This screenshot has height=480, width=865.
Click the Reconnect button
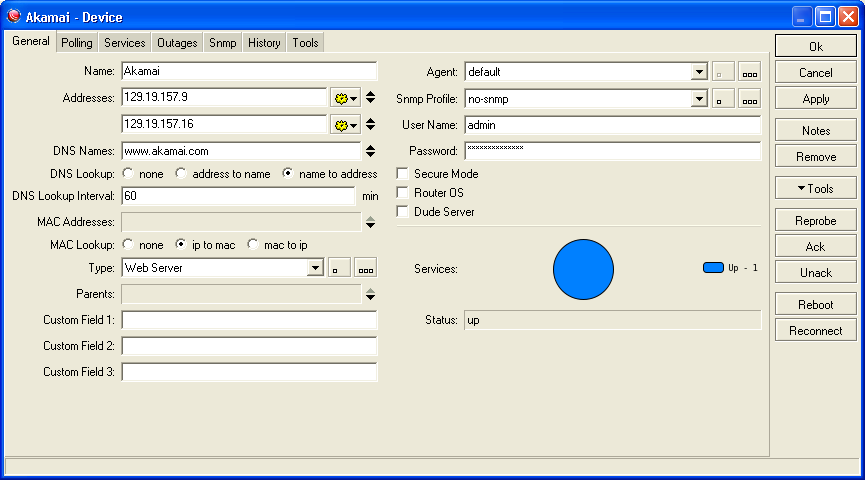click(x=815, y=330)
